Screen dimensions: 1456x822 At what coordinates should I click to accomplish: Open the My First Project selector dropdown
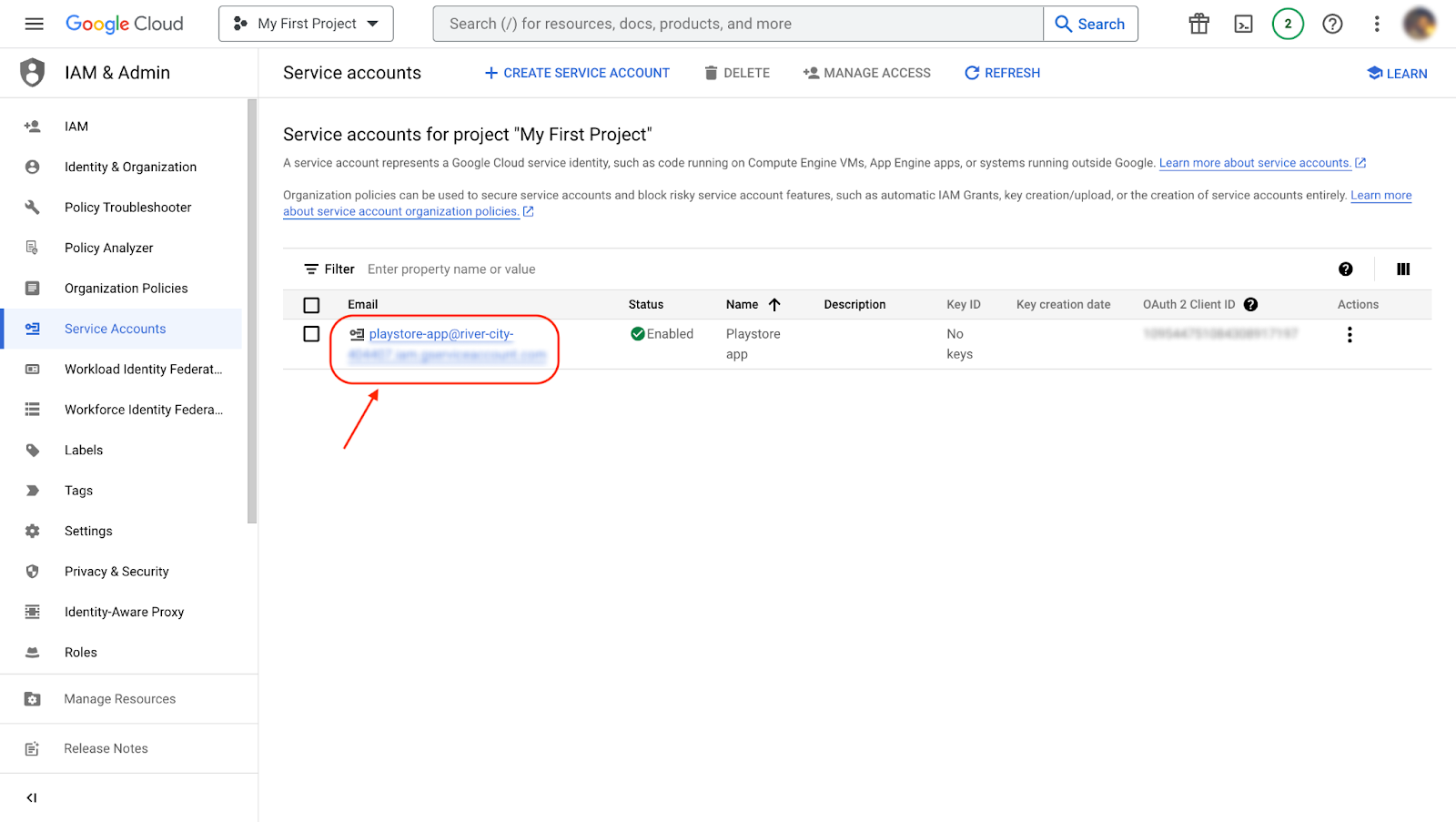[x=306, y=24]
